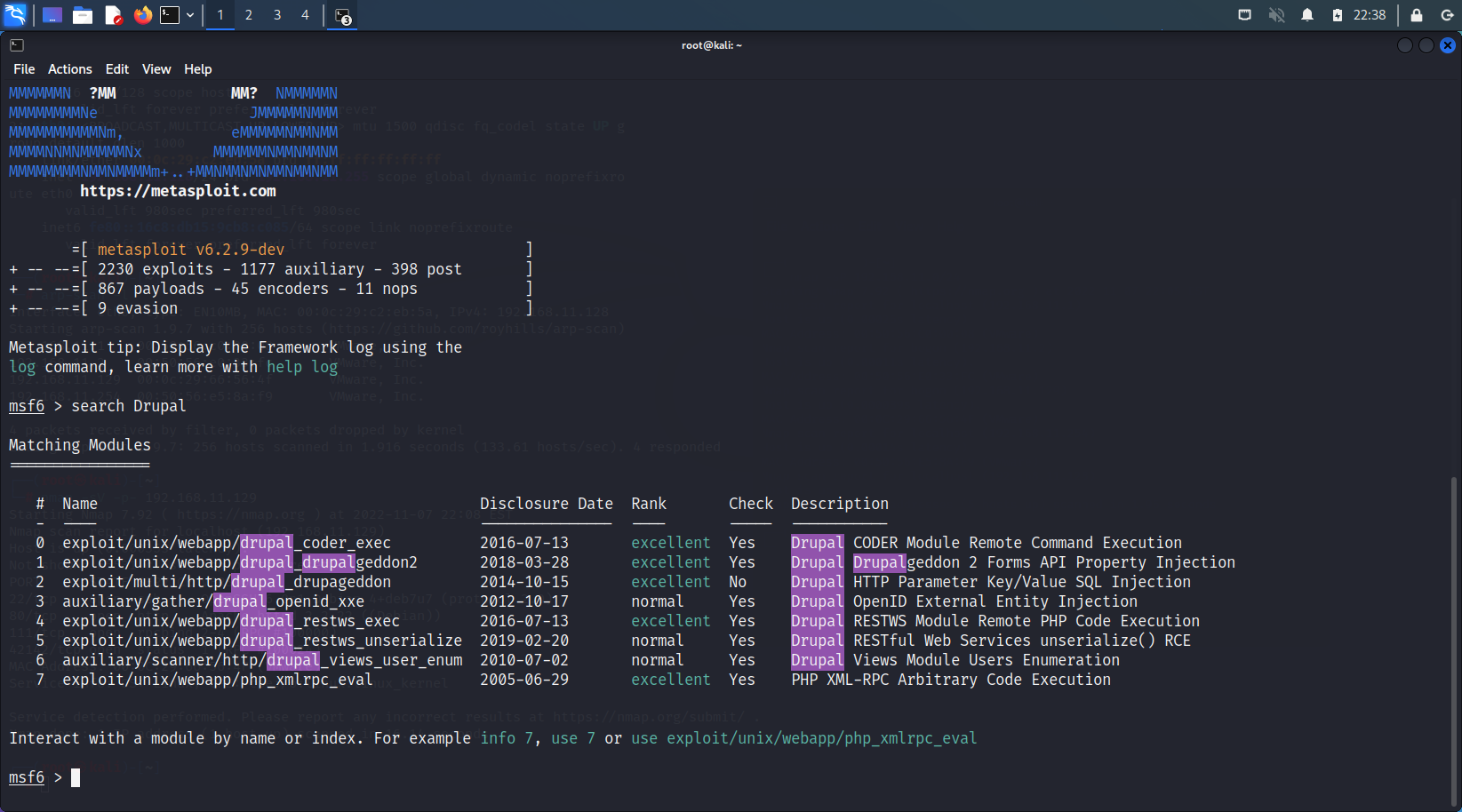Screen dimensions: 1462x812
Task: Expand the terminal launcher dropdown arrow
Action: pos(190,15)
